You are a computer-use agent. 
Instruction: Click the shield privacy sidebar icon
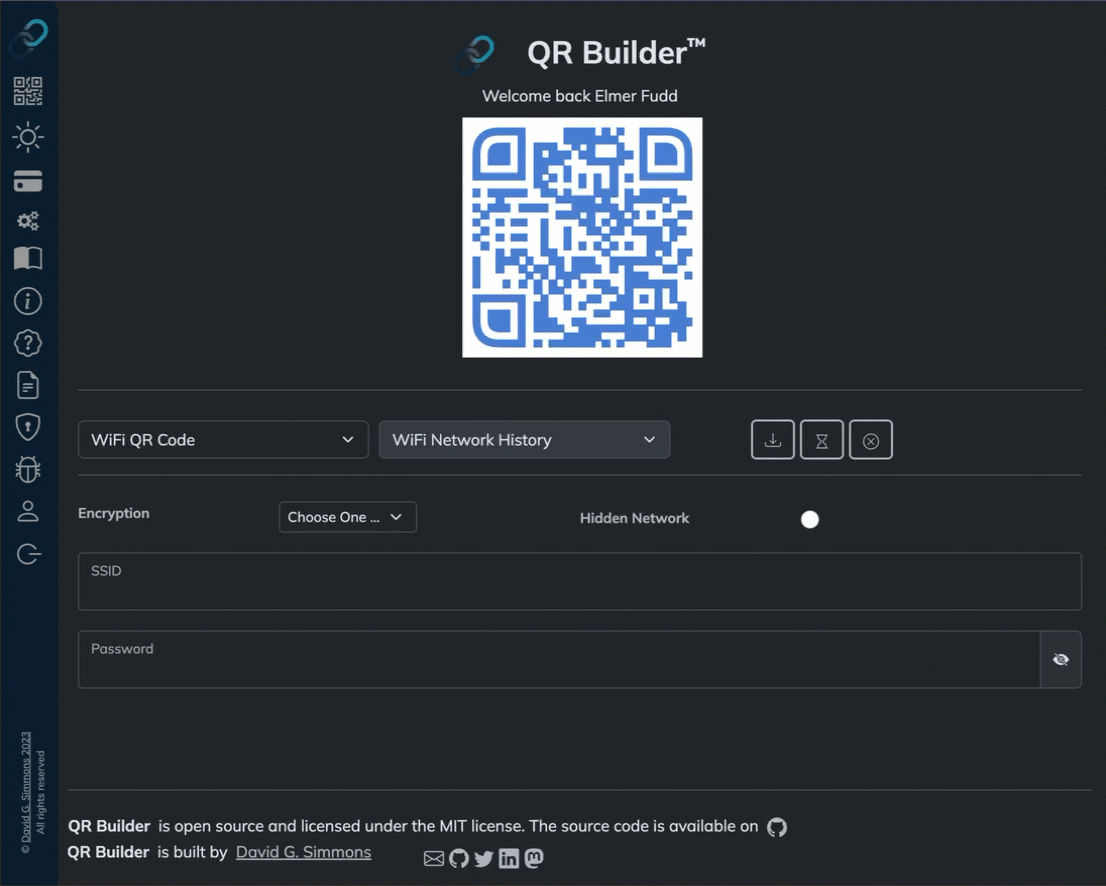pyautogui.click(x=28, y=427)
